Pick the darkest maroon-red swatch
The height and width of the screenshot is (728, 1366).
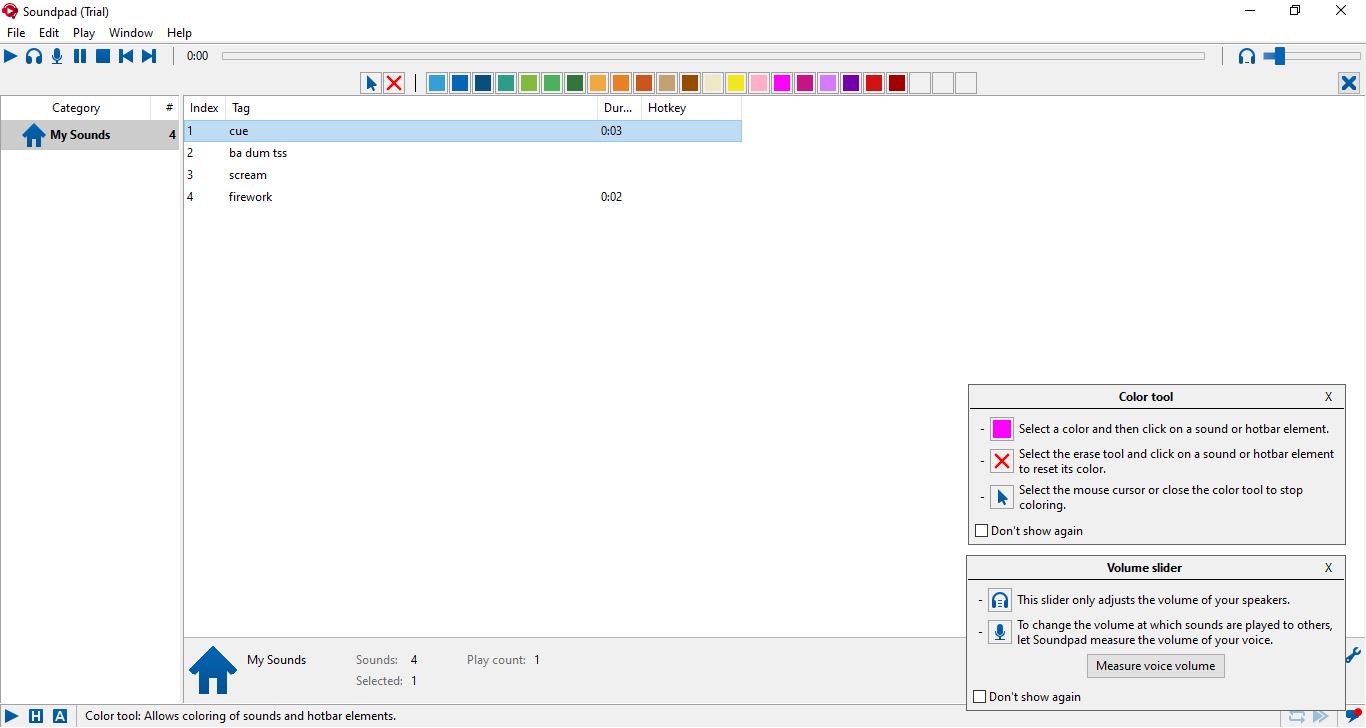pos(897,83)
